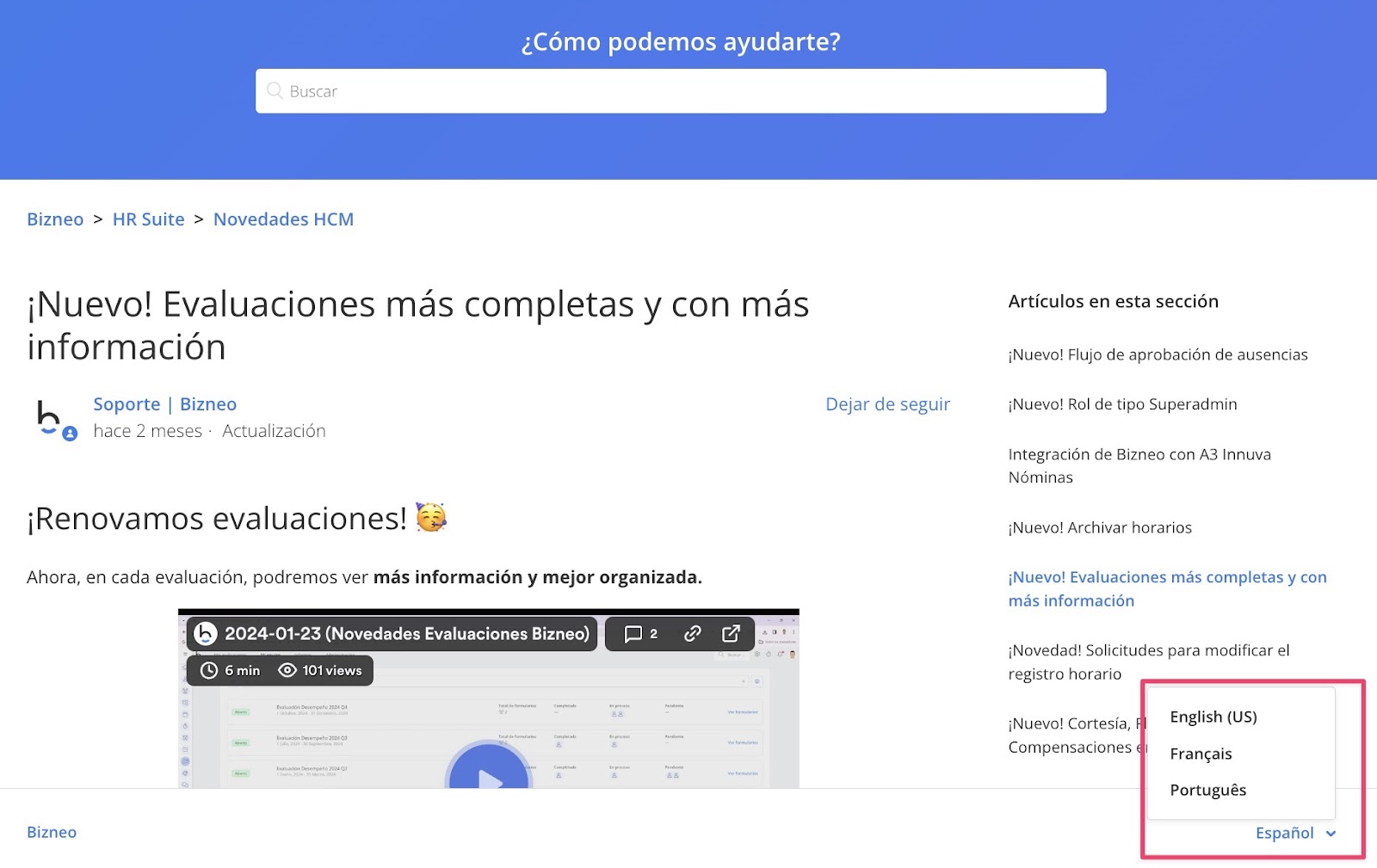Click the footer Bizneo link
The width and height of the screenshot is (1377, 868).
52,832
